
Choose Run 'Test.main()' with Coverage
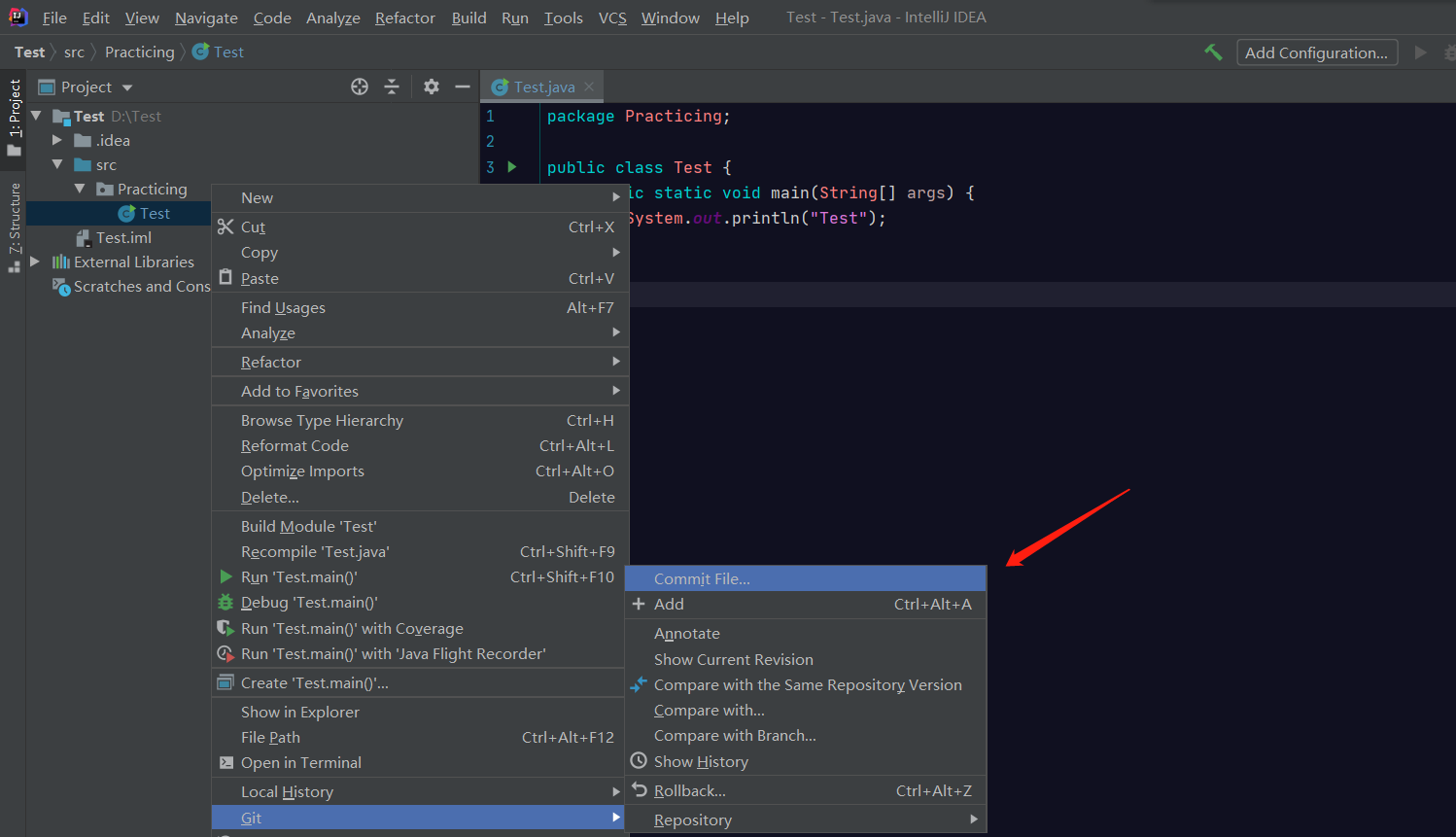point(420,628)
